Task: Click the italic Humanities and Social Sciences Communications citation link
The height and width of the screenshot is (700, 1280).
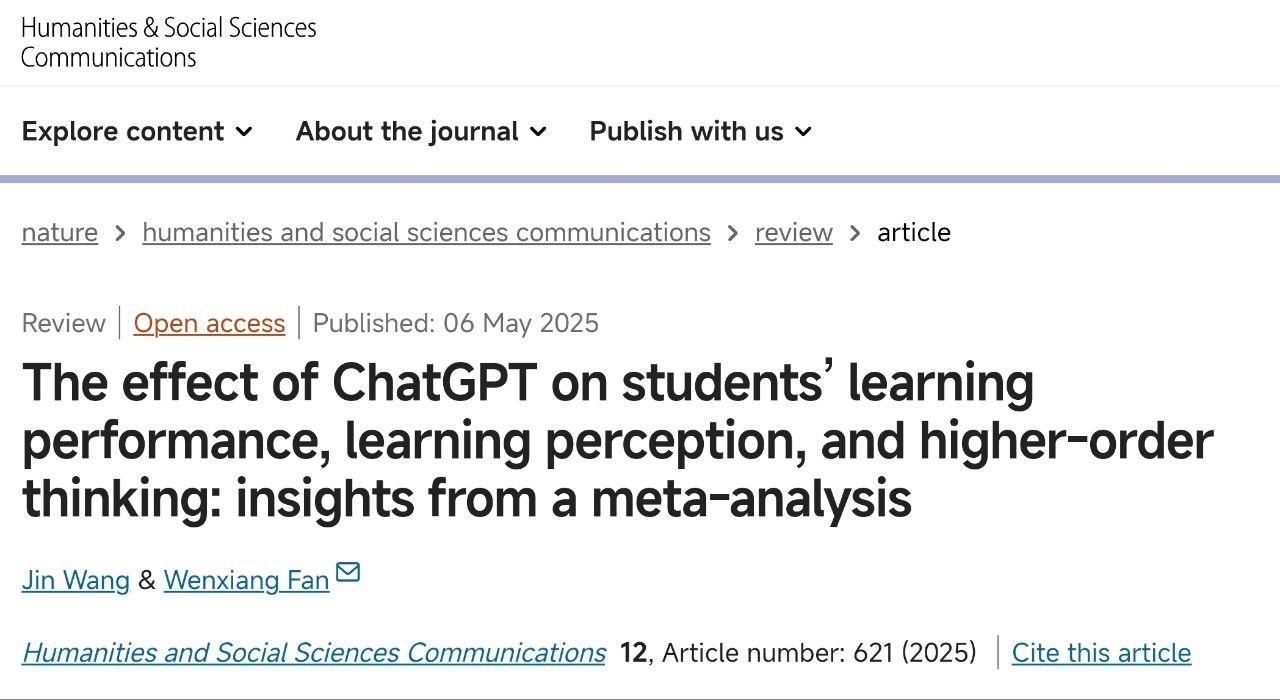Action: [314, 653]
